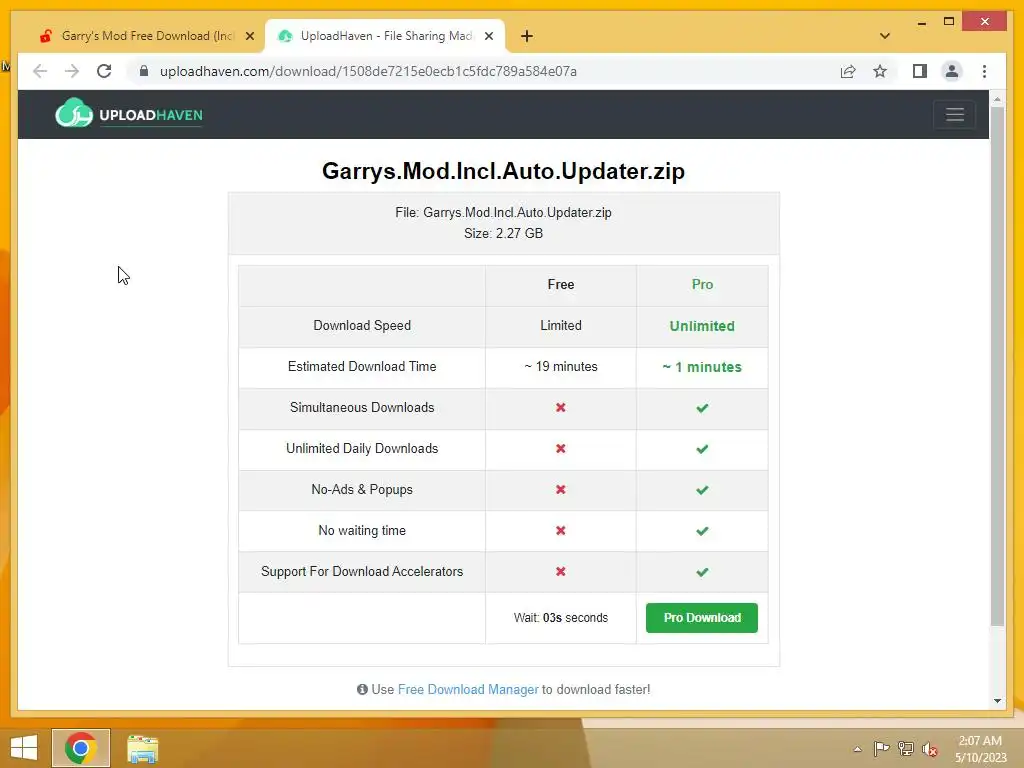The height and width of the screenshot is (768, 1024).
Task: Click the green Pro Download button
Action: click(x=701, y=618)
